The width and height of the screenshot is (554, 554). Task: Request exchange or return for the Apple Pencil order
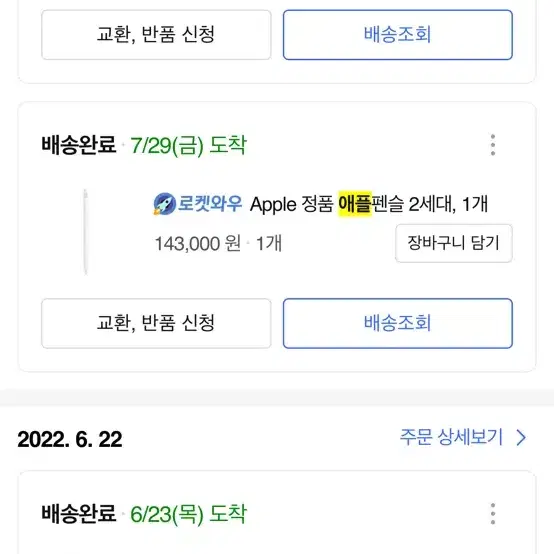click(156, 323)
